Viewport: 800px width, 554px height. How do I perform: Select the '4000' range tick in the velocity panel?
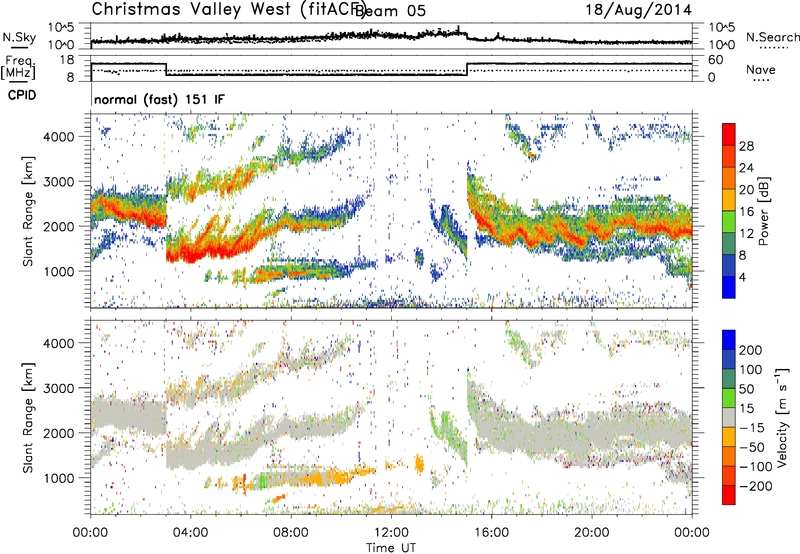[59, 343]
